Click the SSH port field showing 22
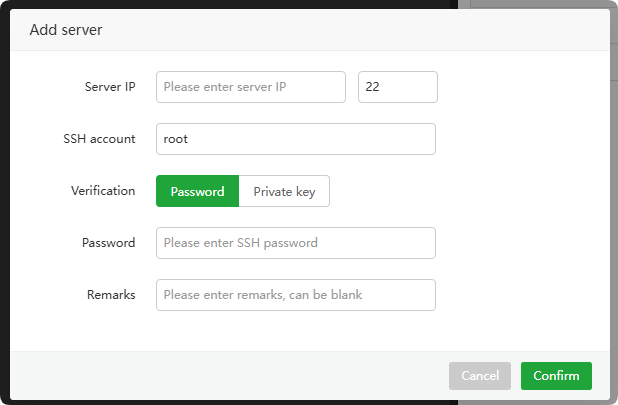 397,87
